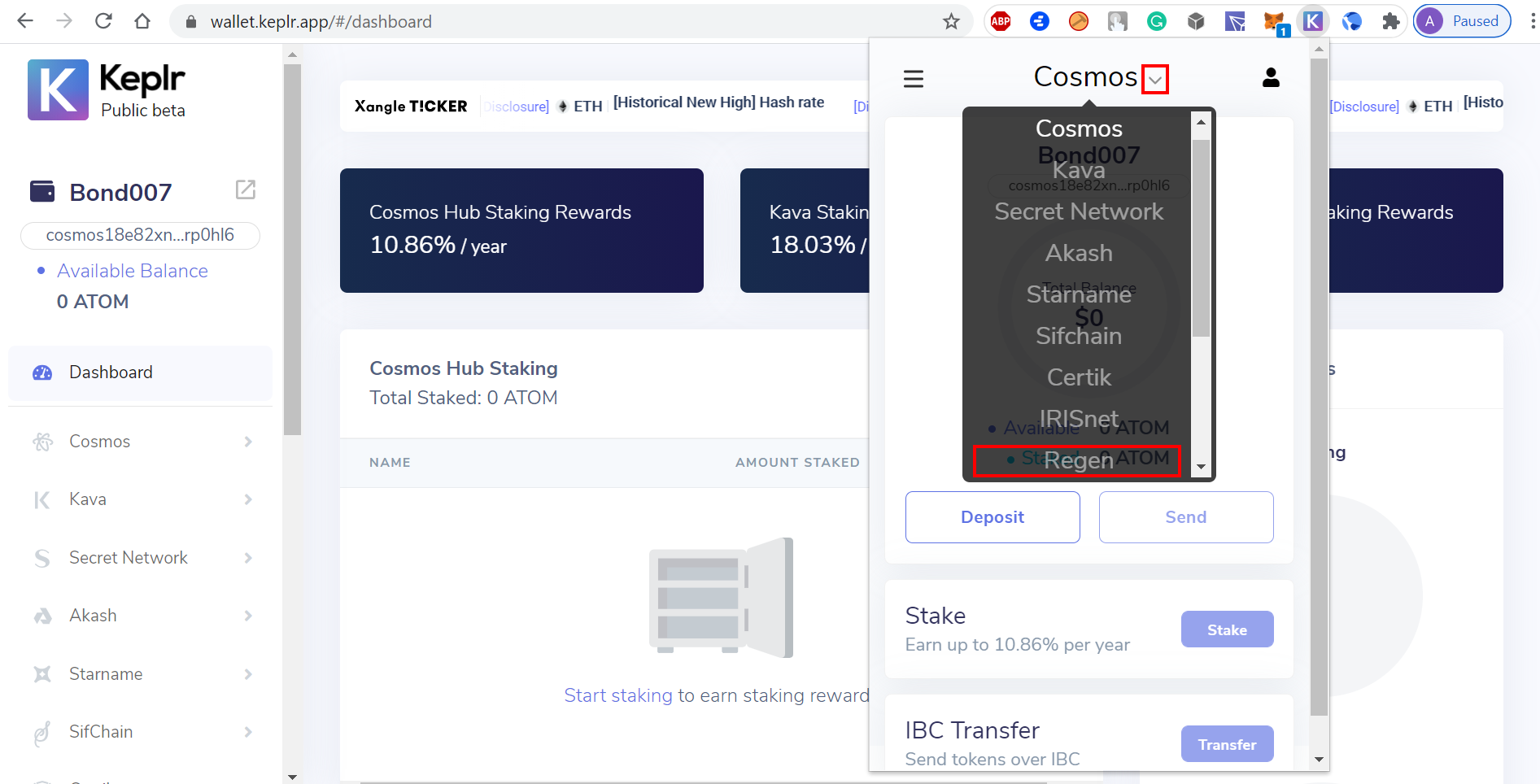The height and width of the screenshot is (784, 1540).
Task: Open Keplr extension in toolbar
Action: point(1312,22)
